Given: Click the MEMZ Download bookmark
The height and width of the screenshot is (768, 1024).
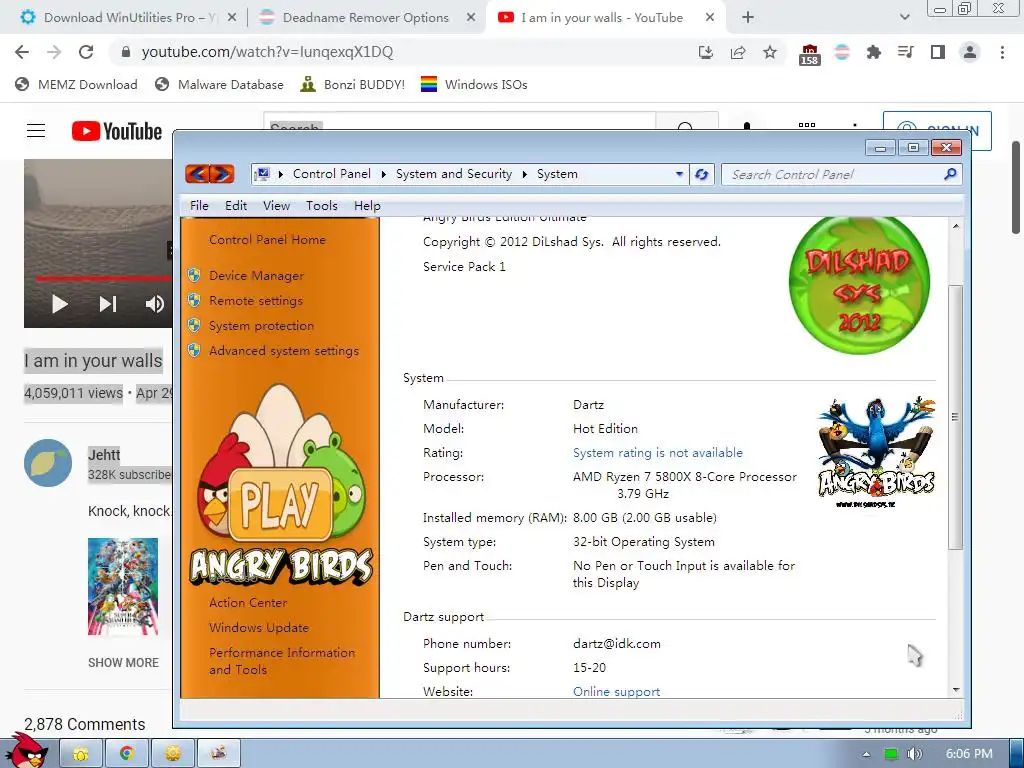Looking at the screenshot, I should click(x=76, y=84).
